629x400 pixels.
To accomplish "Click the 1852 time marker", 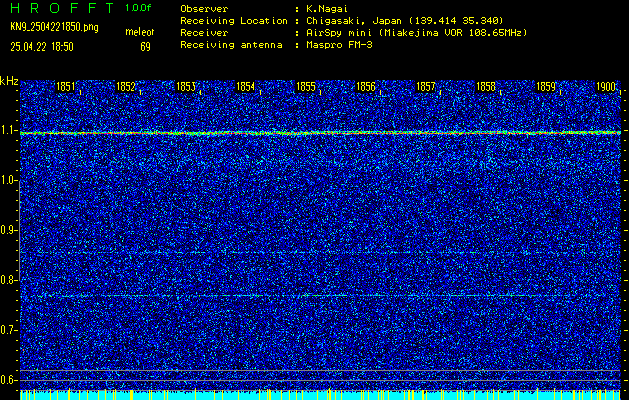I will tap(126, 87).
